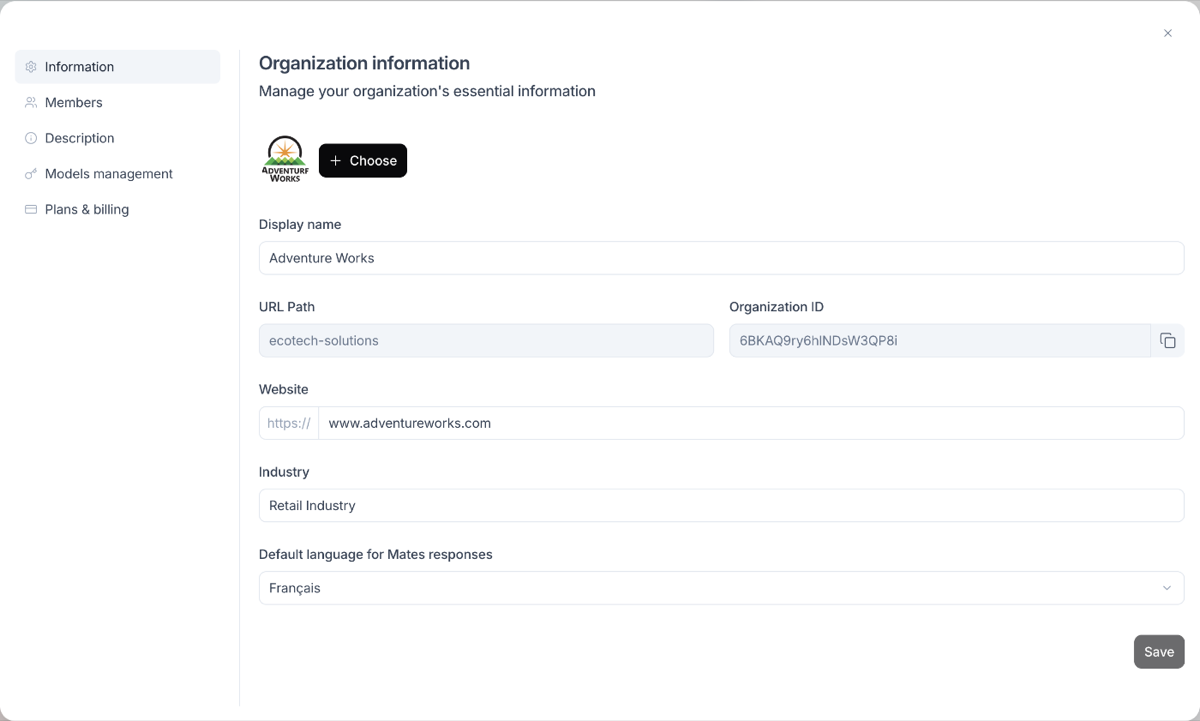This screenshot has width=1200, height=721.
Task: Go to the Description section
Action: (118, 138)
